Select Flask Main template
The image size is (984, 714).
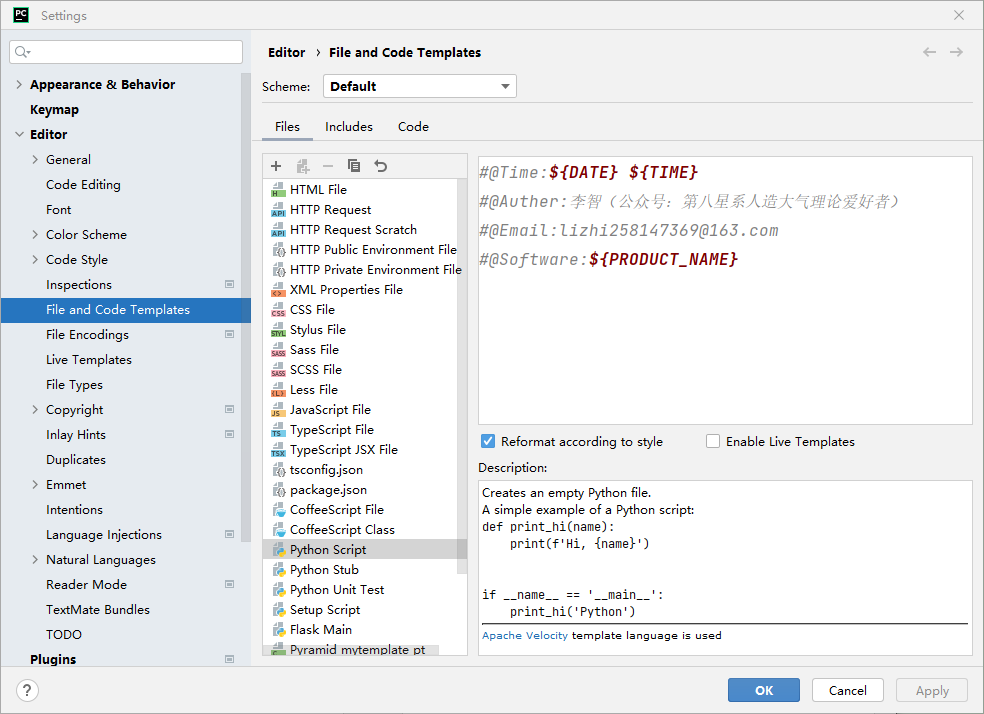point(321,630)
